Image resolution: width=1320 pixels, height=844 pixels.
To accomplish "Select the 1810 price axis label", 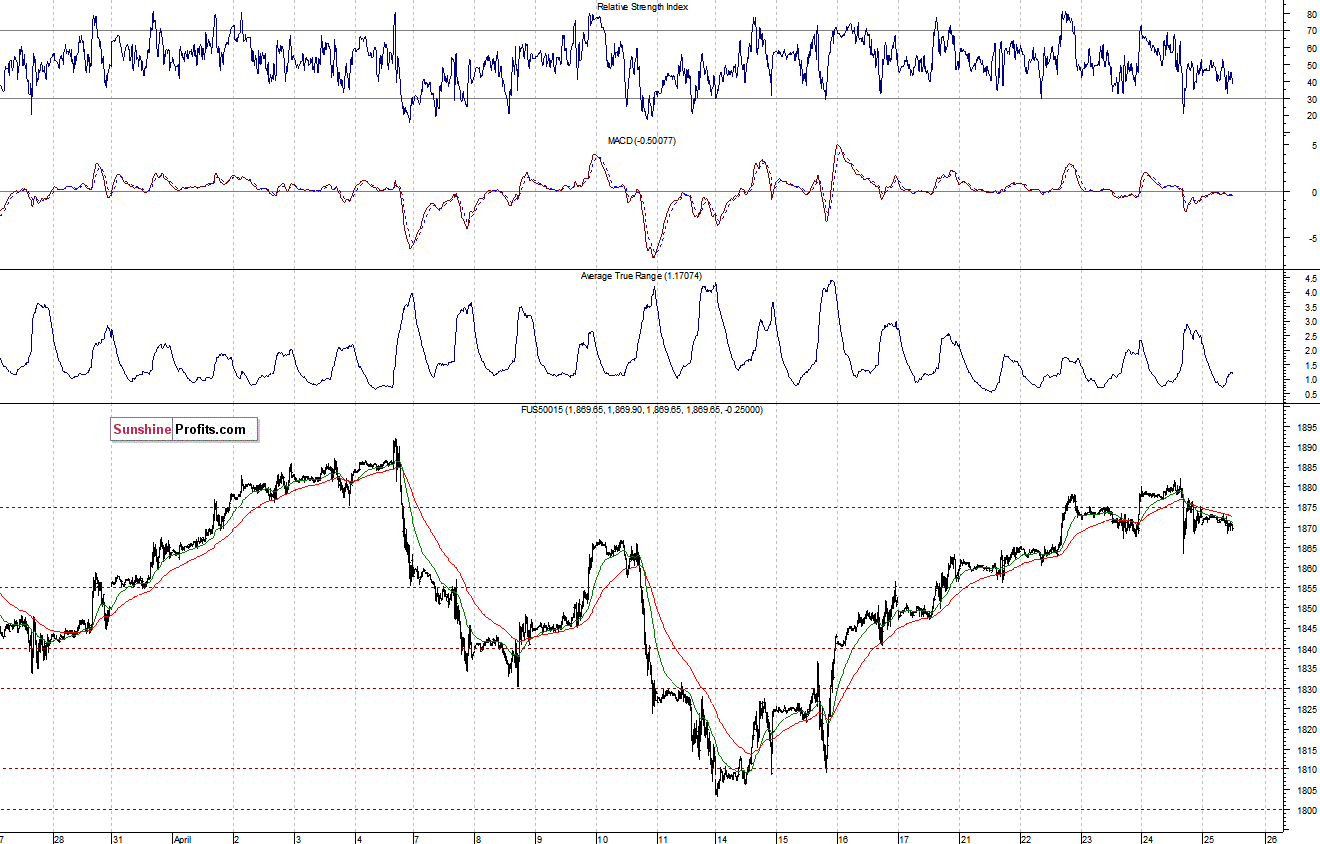I will [x=1305, y=770].
